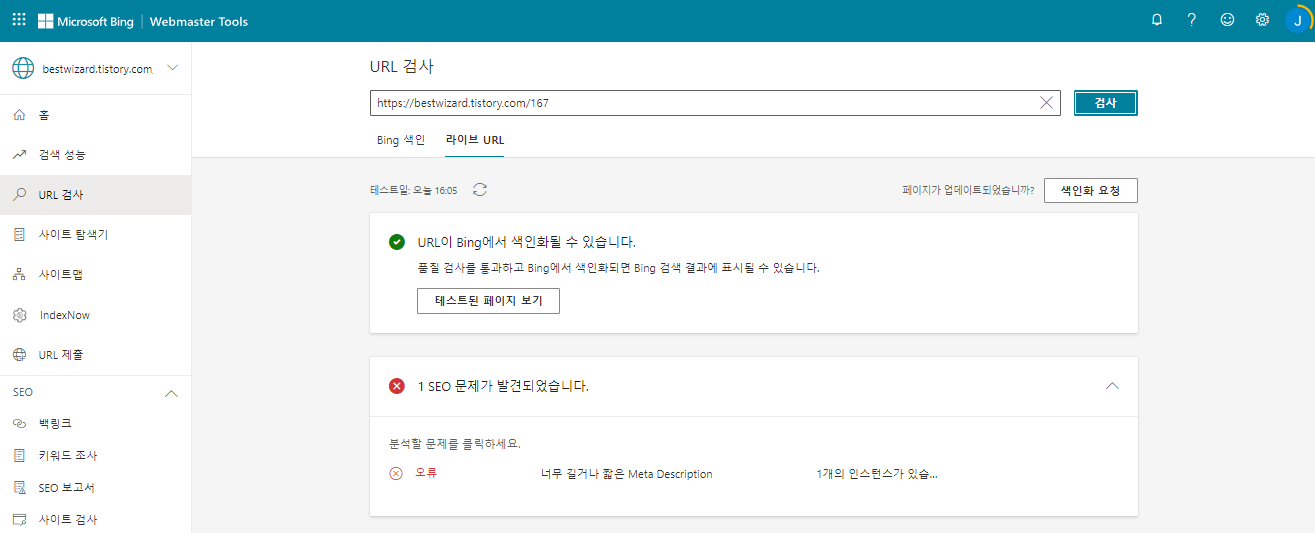The image size is (1315, 533).
Task: Click the feedback smiley icon
Action: [x=1227, y=20]
